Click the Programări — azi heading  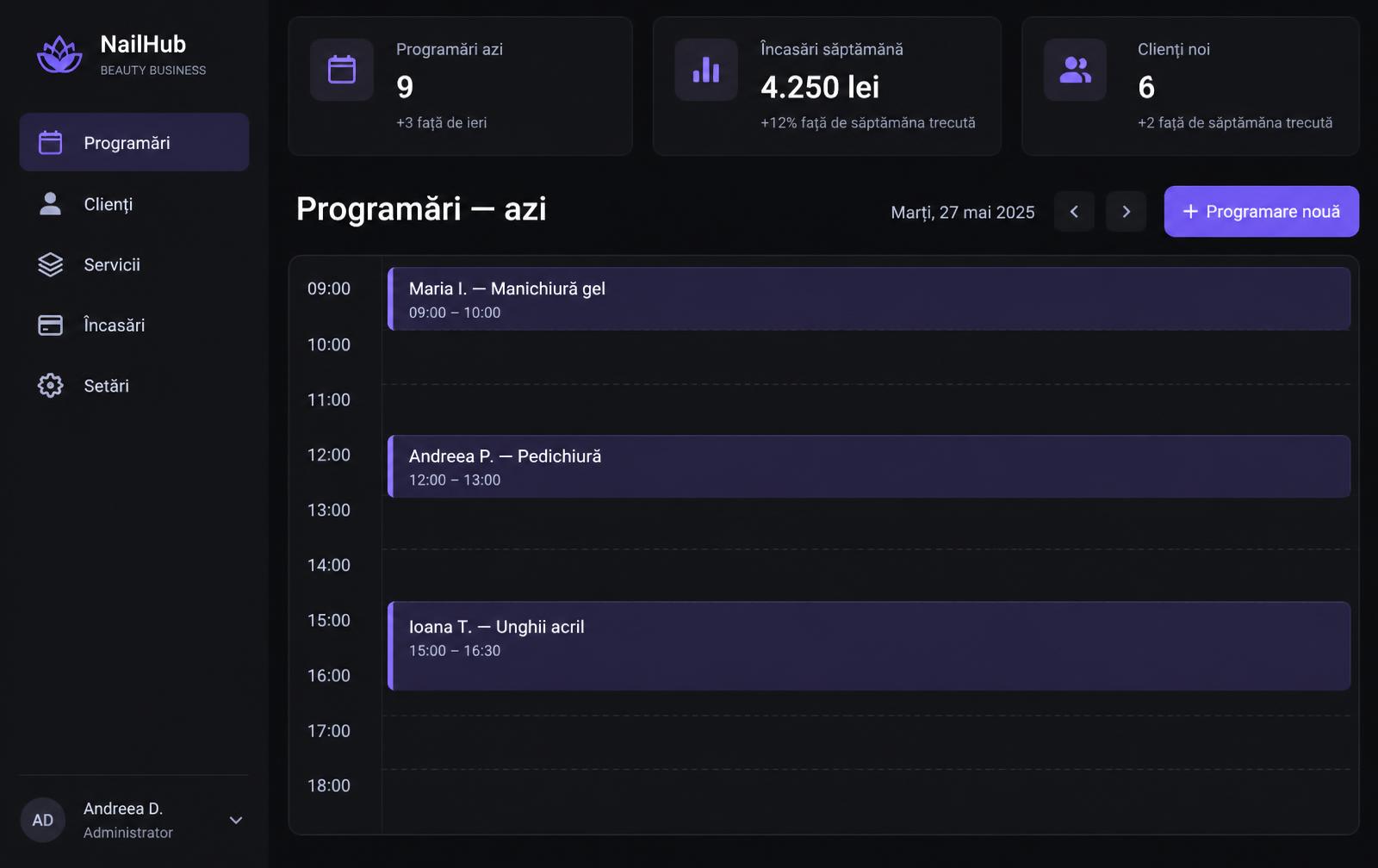[421, 209]
